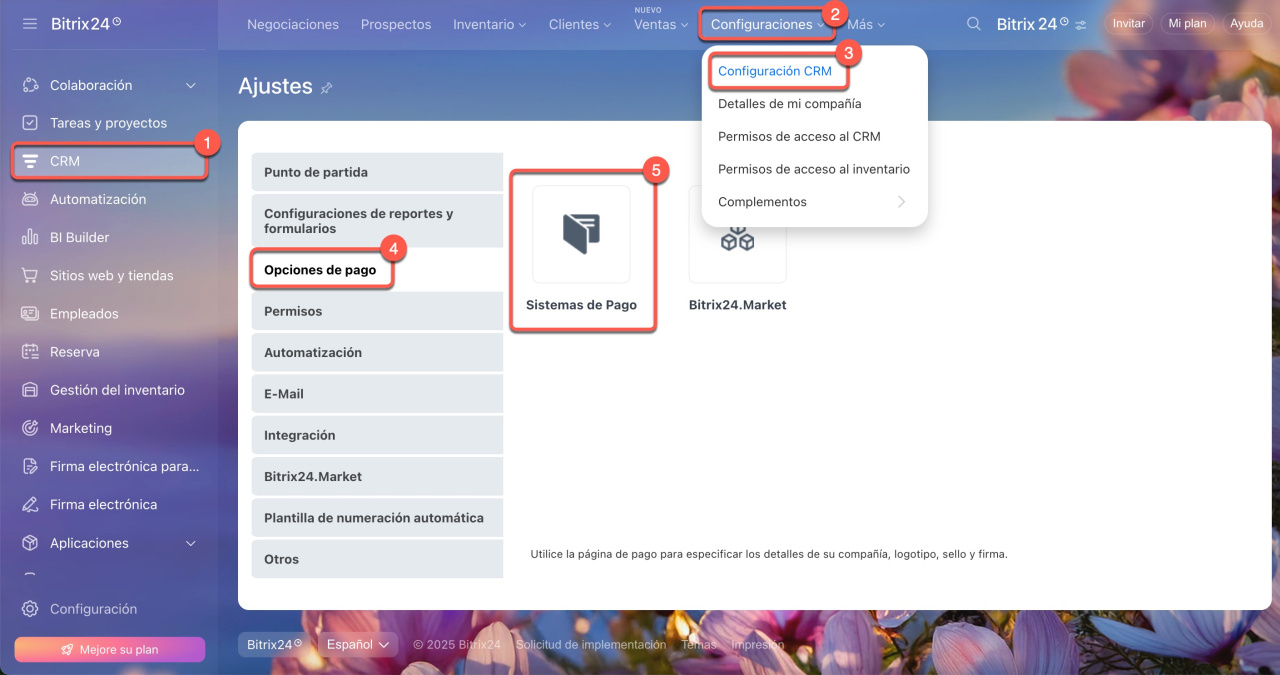The height and width of the screenshot is (675, 1280).
Task: Go to the Prospectos tab
Action: click(x=396, y=24)
